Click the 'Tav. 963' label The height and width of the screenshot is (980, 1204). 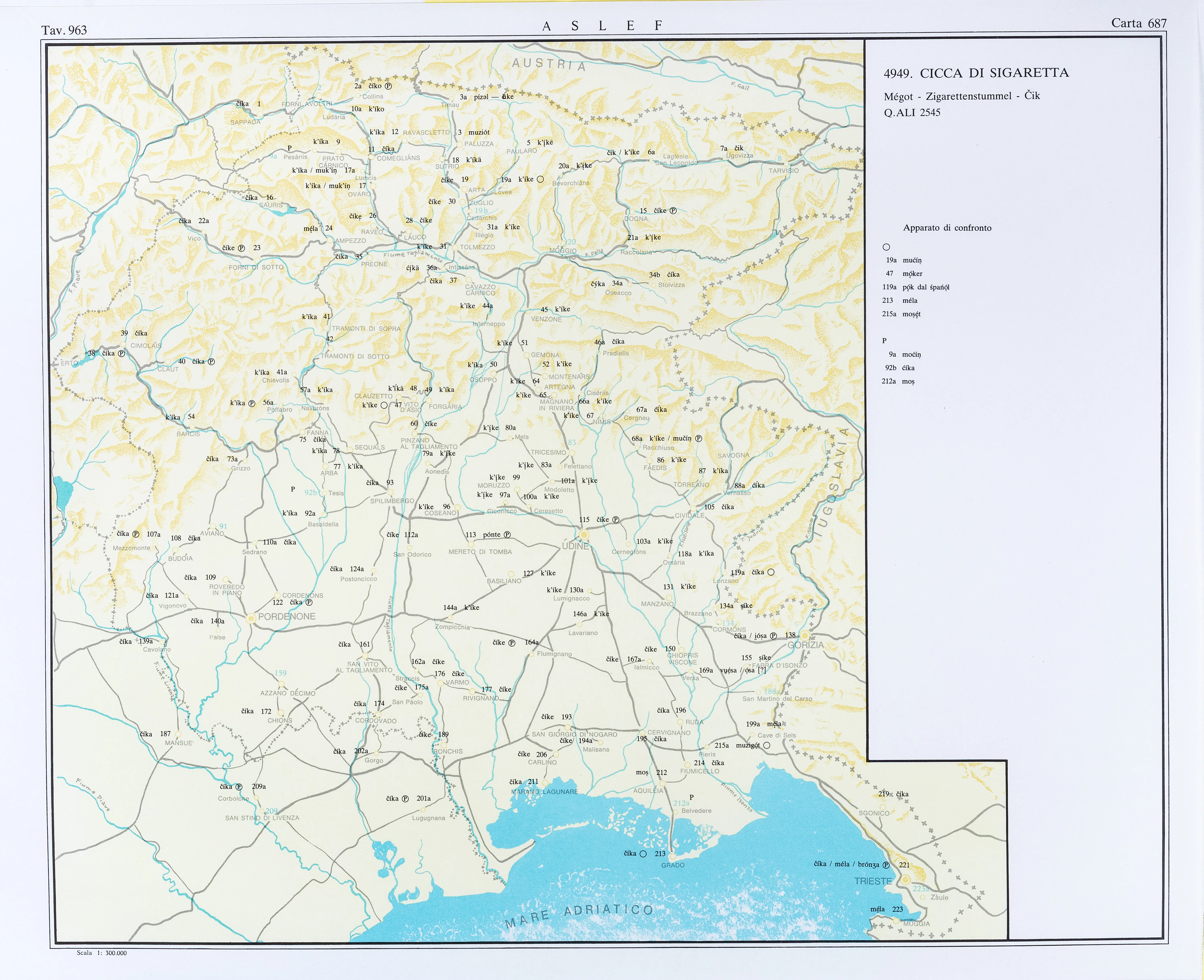(64, 30)
